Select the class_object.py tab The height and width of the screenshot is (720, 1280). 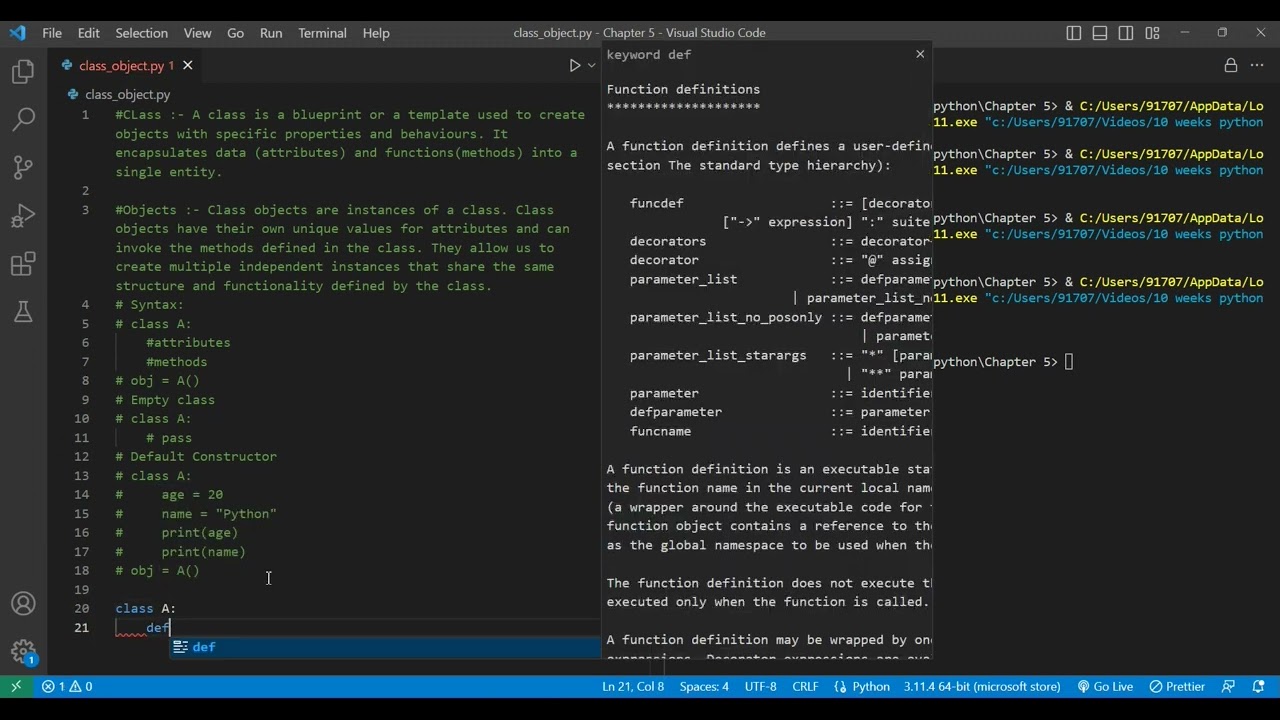click(120, 66)
